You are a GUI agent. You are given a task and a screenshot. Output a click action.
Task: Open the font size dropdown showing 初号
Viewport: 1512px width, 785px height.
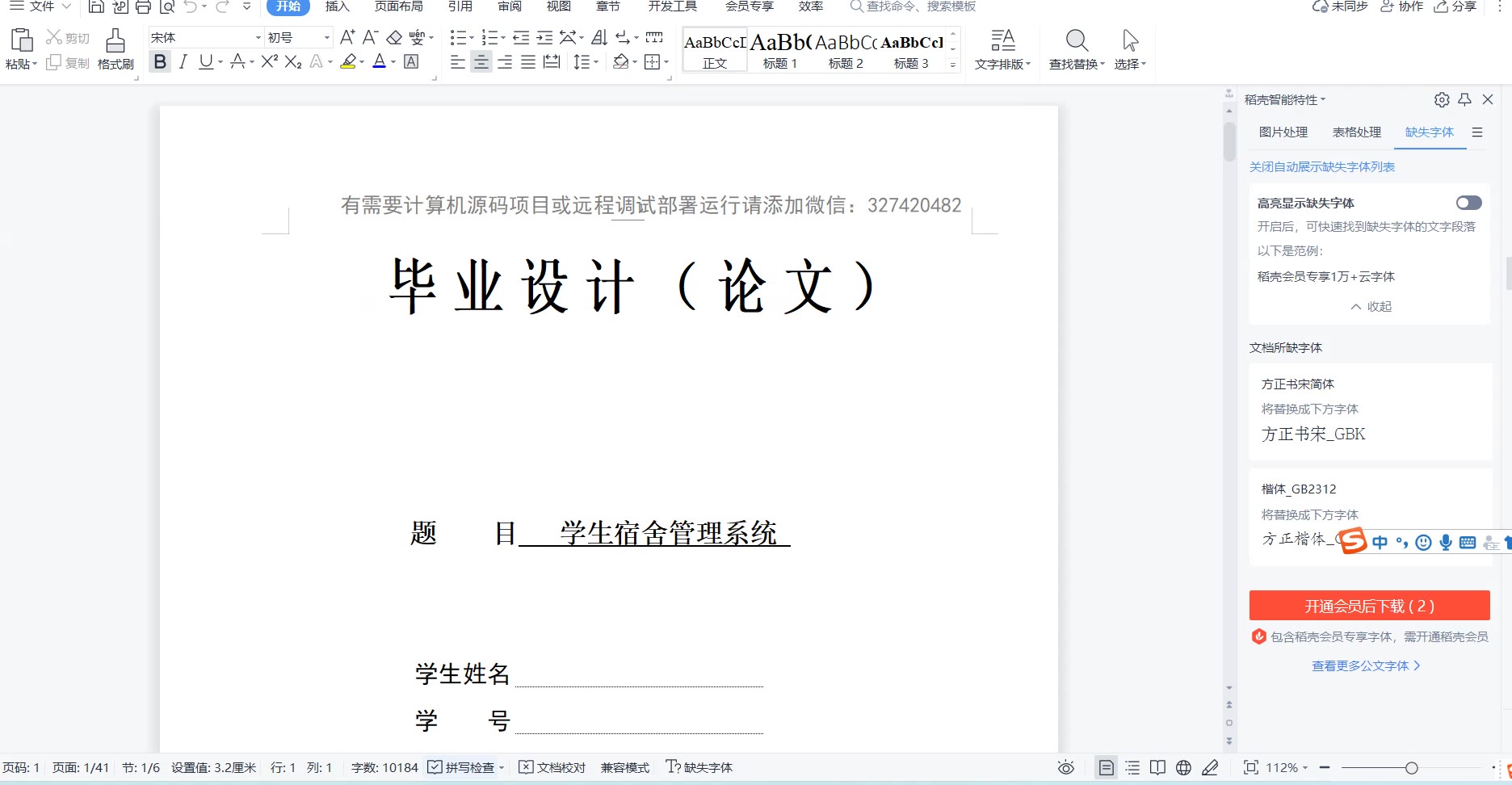[326, 38]
